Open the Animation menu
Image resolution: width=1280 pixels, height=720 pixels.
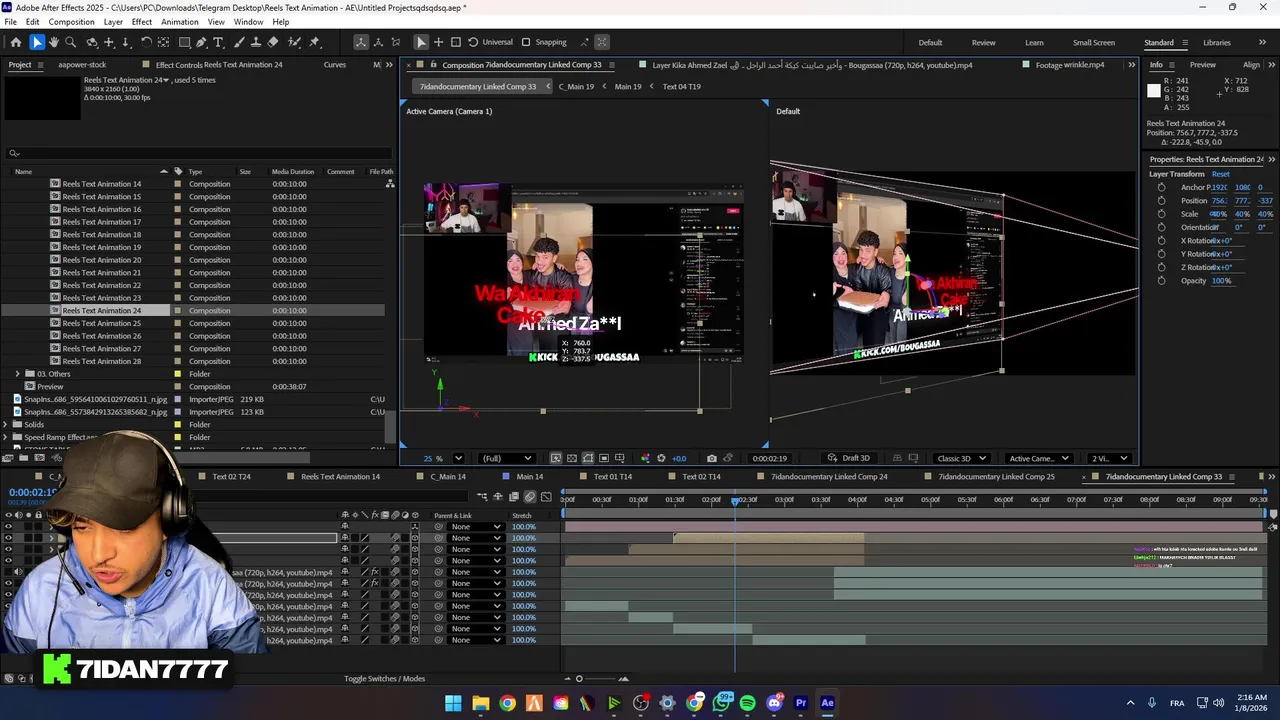tap(179, 22)
